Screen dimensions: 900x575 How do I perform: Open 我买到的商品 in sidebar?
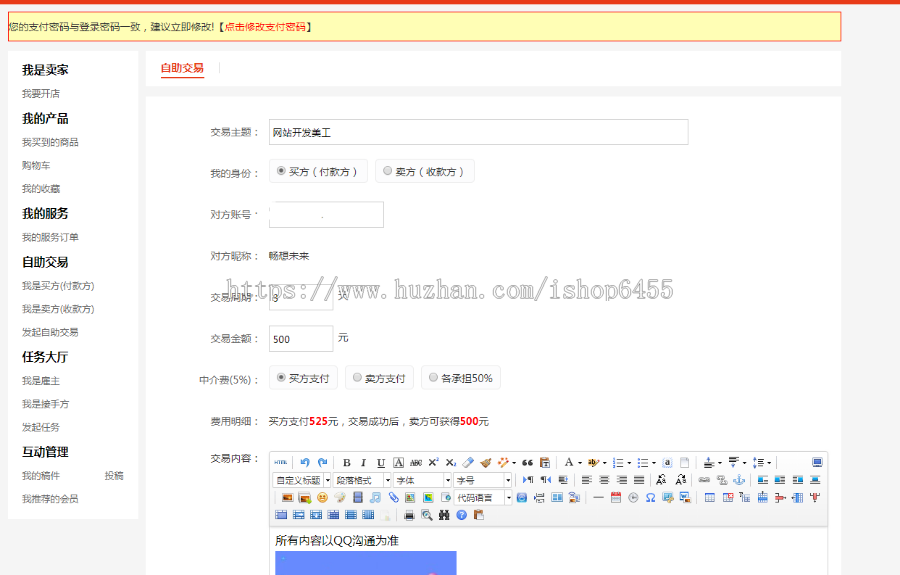click(50, 142)
